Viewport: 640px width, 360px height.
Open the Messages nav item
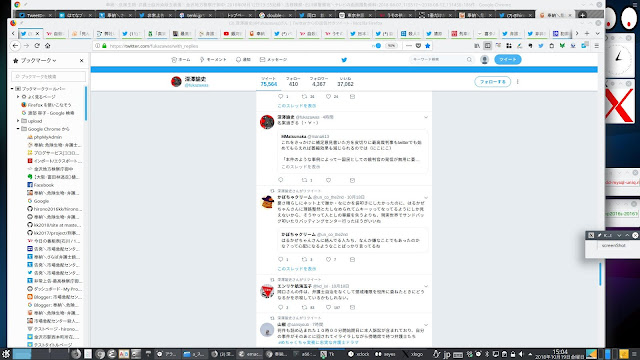(273, 60)
